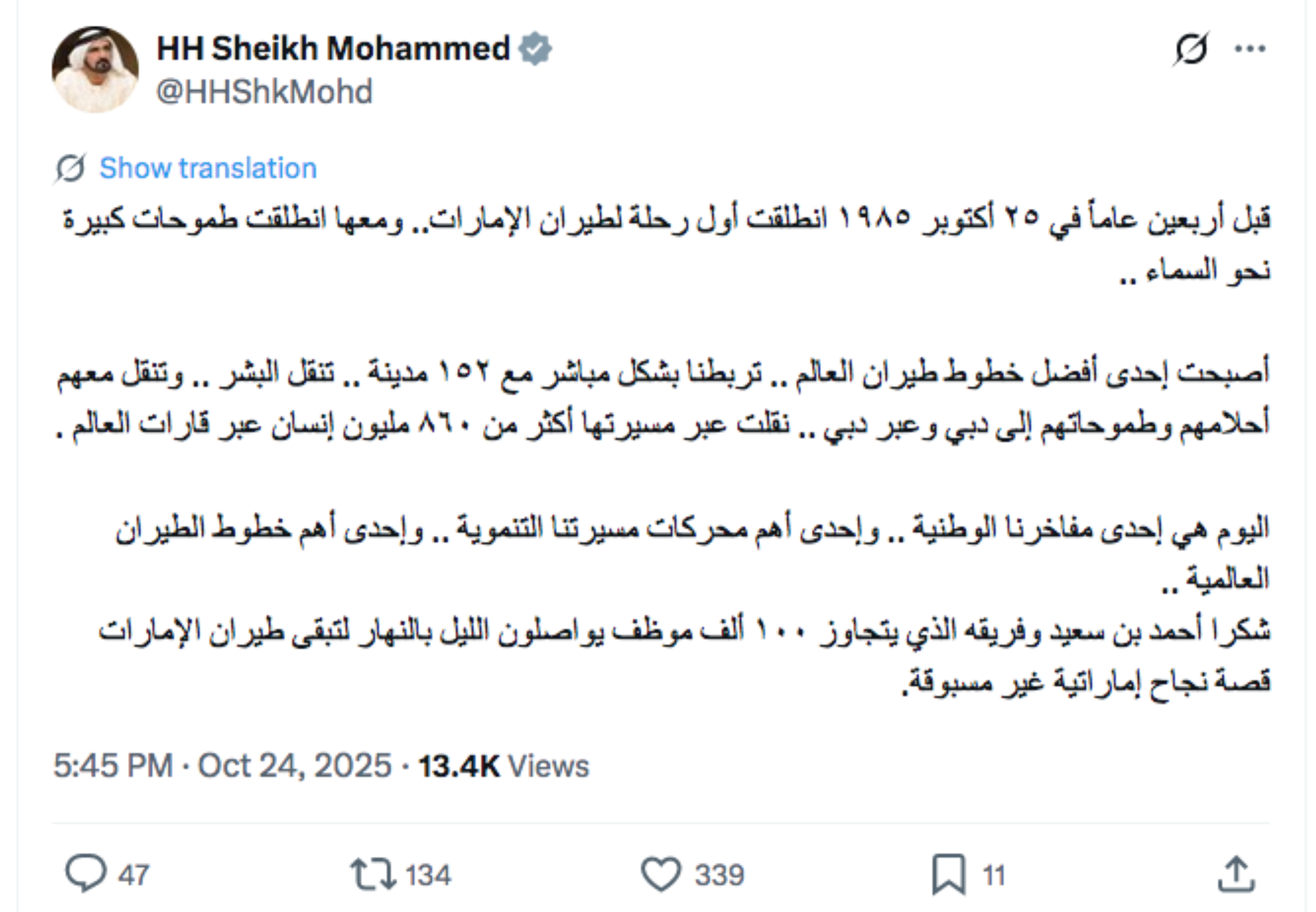Repost using the arrows icon
Viewport: 1316px width, 912px height.
373,874
